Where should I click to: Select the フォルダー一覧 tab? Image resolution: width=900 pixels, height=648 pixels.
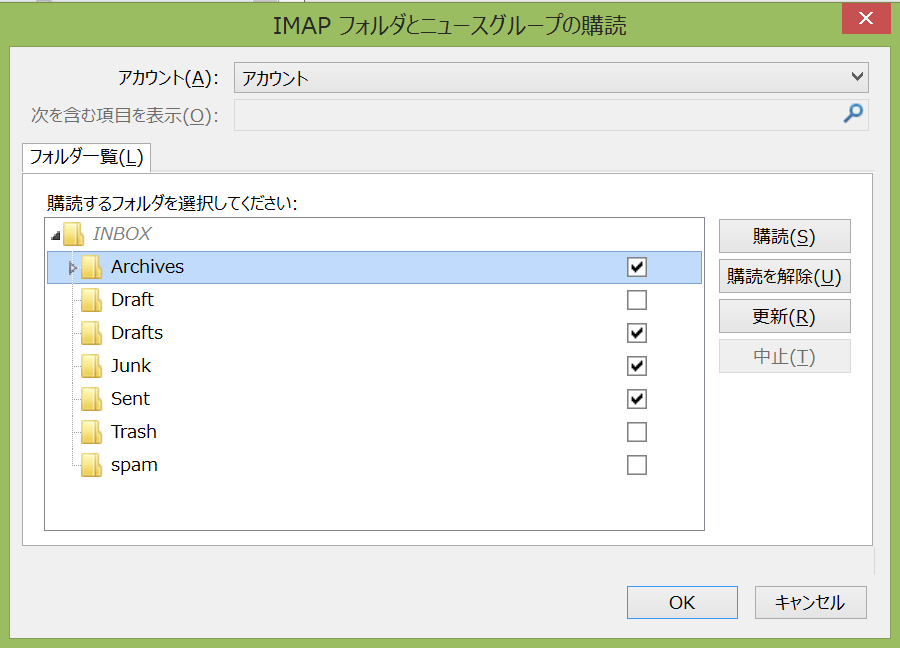tap(86, 157)
